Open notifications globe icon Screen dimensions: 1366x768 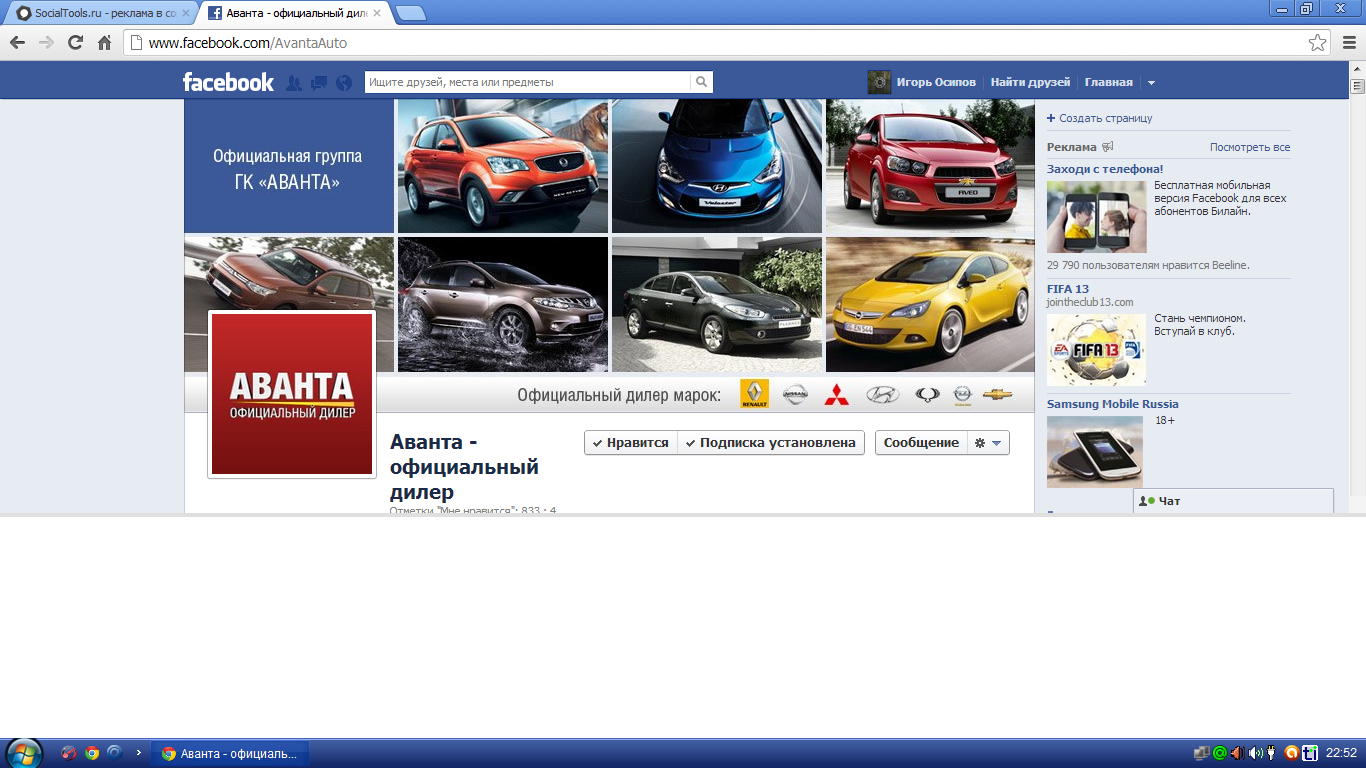coord(344,83)
